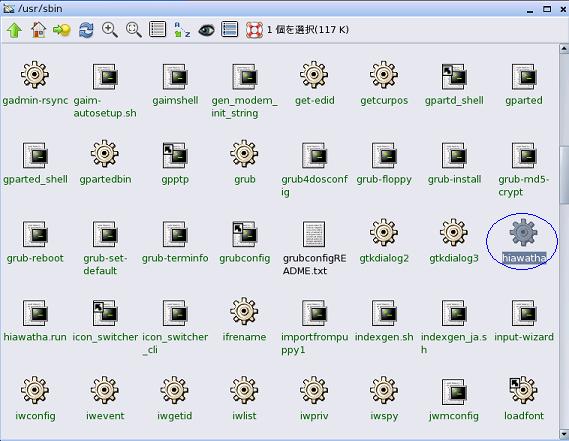Change sort order with A-Z icon
This screenshot has width=569, height=441.
[x=182, y=30]
